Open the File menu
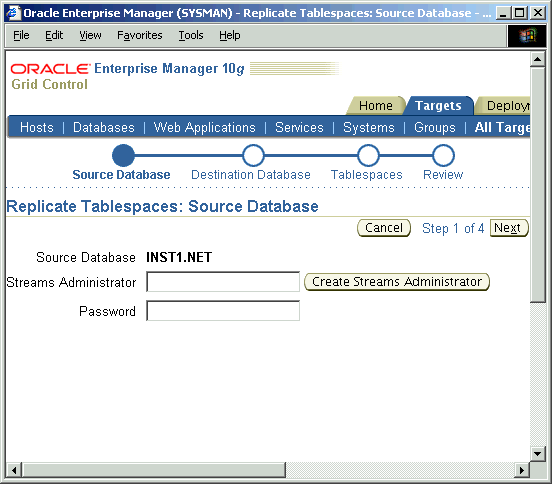This screenshot has height=484, width=552. [21, 36]
